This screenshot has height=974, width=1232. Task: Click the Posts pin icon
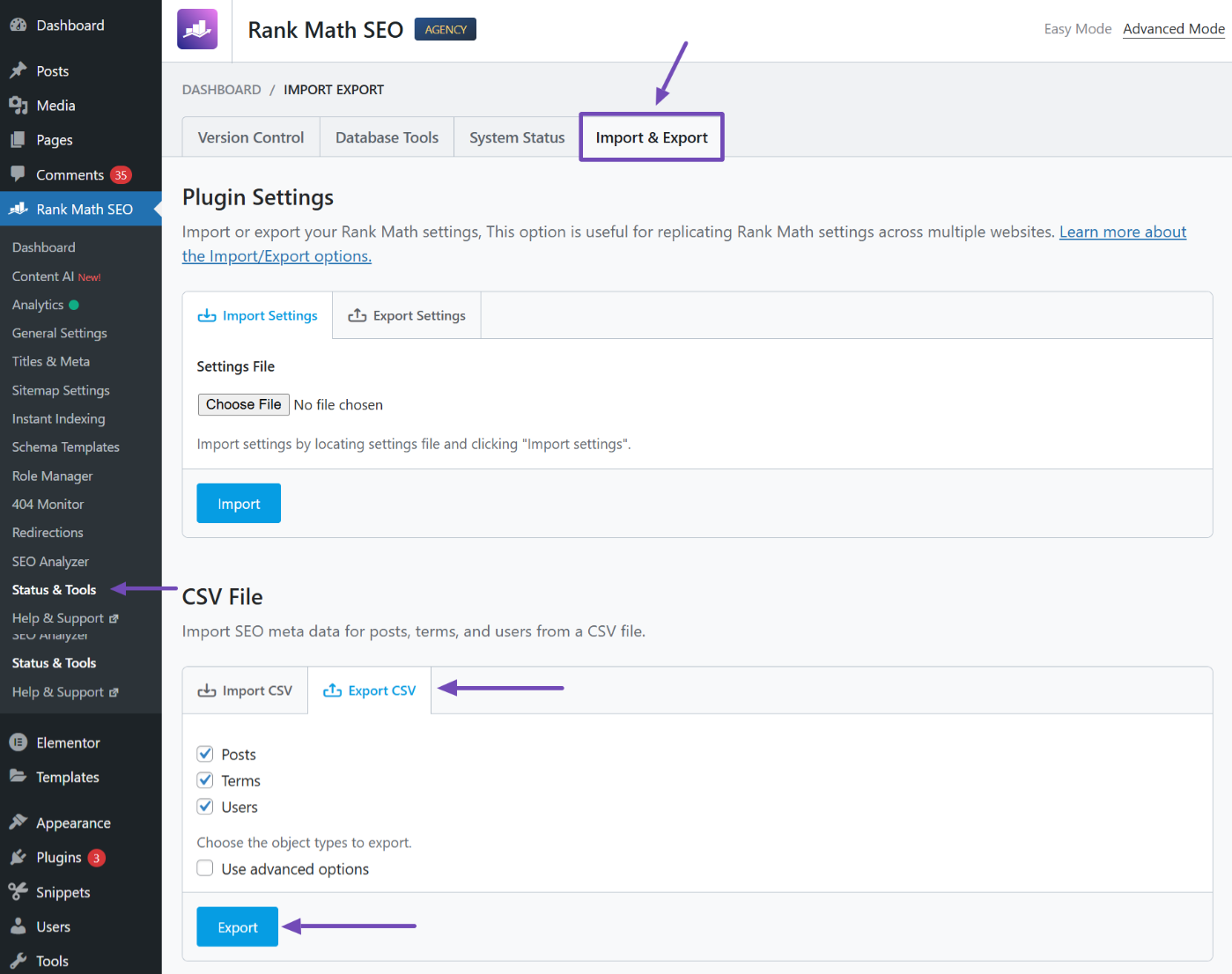point(18,70)
